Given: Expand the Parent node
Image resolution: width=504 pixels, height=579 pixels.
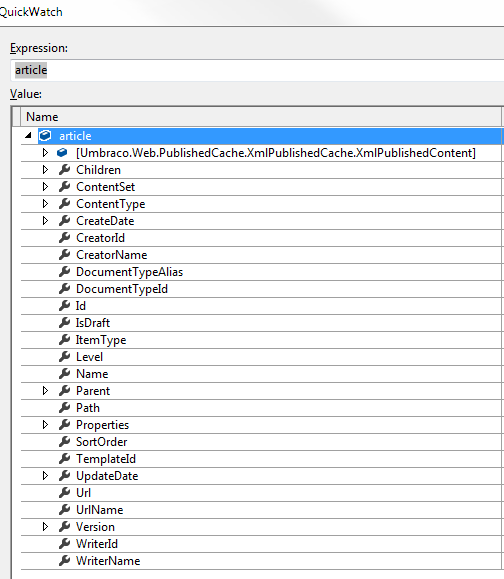Looking at the screenshot, I should click(x=45, y=391).
